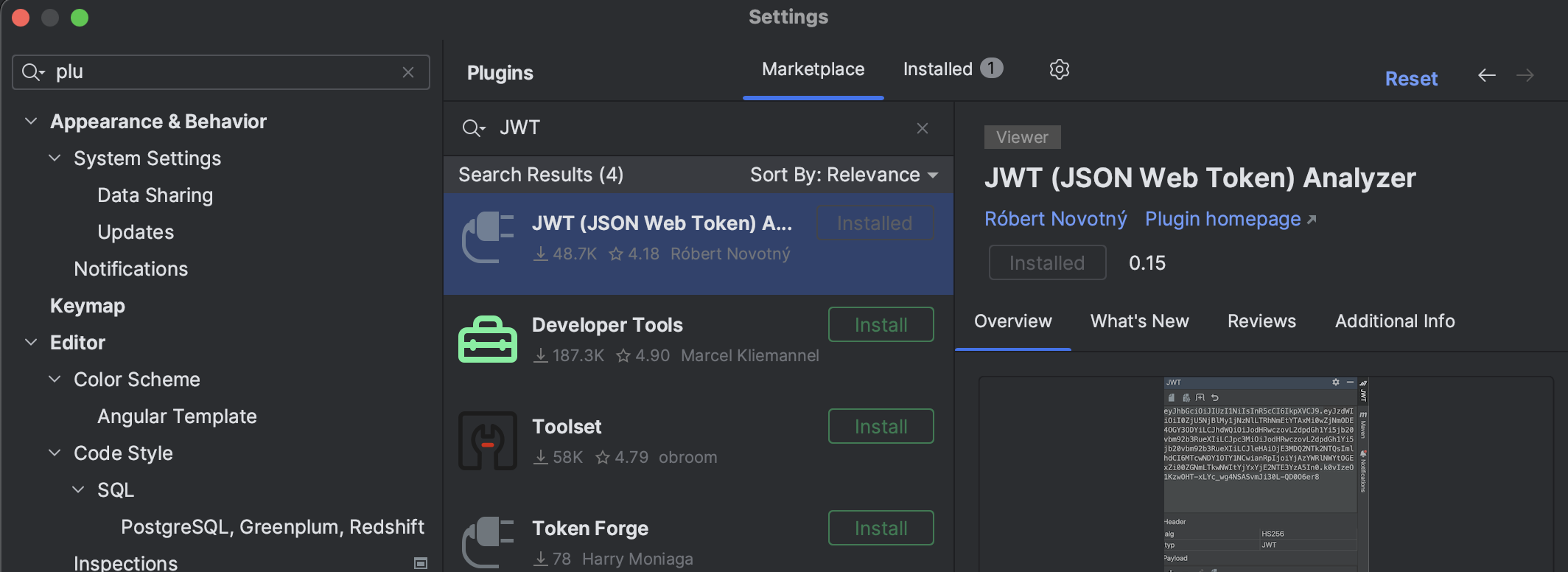
Task: Select Inspections settings item
Action: click(125, 563)
